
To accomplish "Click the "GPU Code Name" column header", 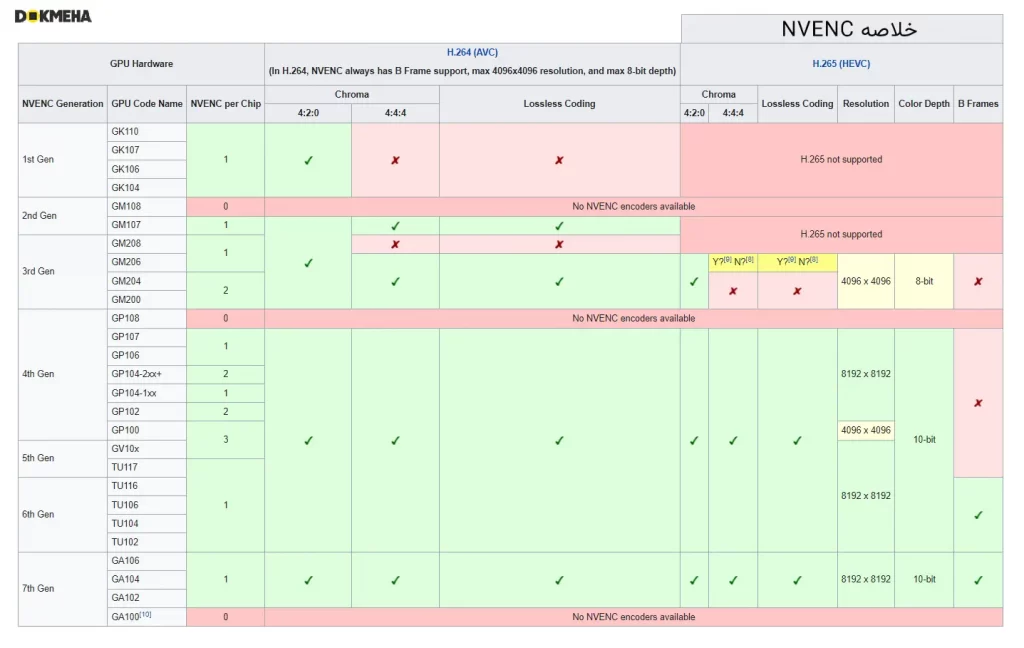I will 147,103.
